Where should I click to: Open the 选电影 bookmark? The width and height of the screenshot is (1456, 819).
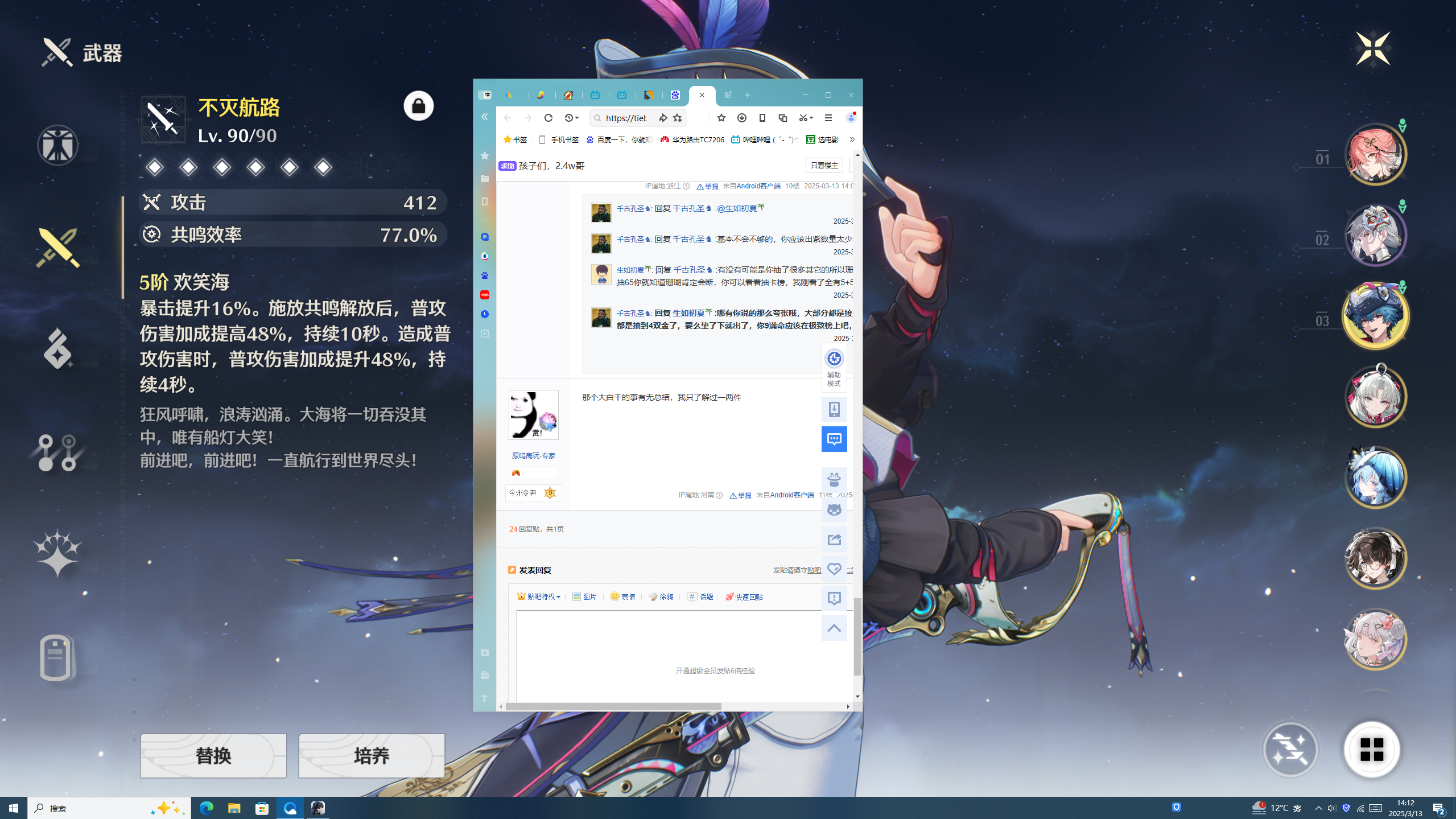pos(822,139)
